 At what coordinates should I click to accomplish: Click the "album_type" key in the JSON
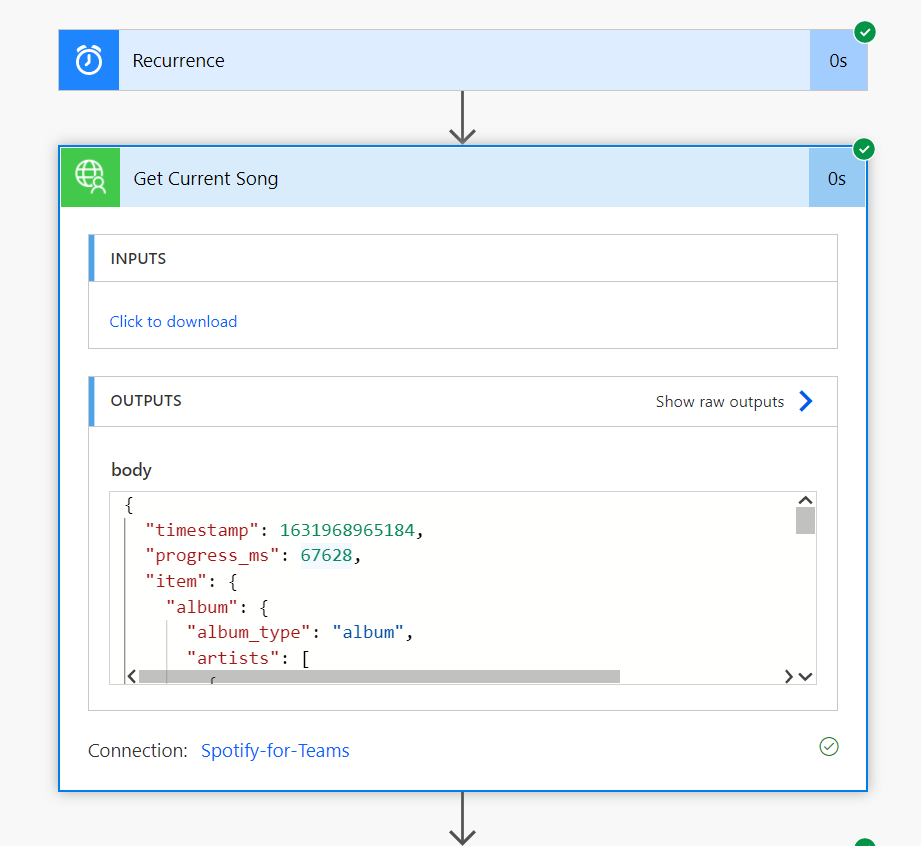coord(248,633)
